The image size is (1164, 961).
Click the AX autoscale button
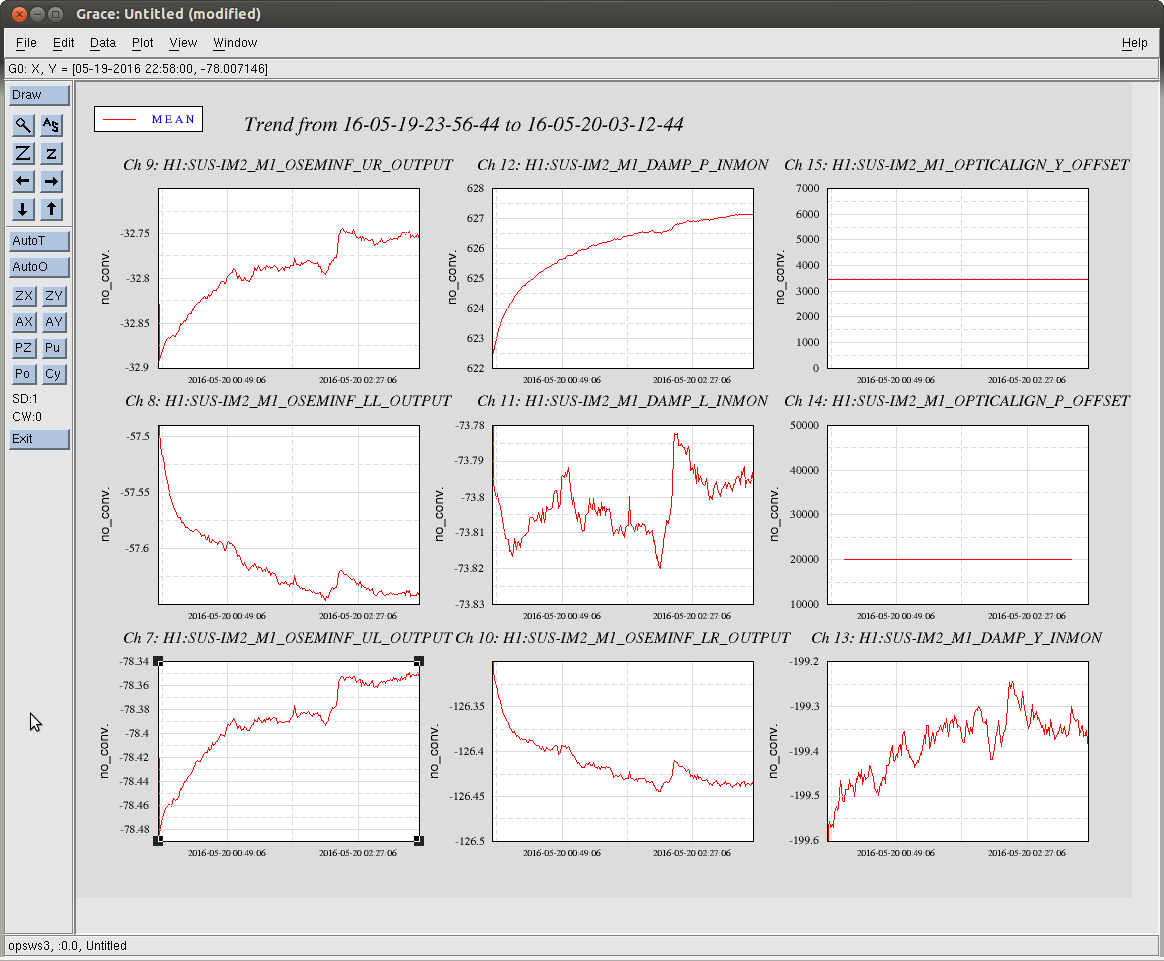tap(24, 321)
